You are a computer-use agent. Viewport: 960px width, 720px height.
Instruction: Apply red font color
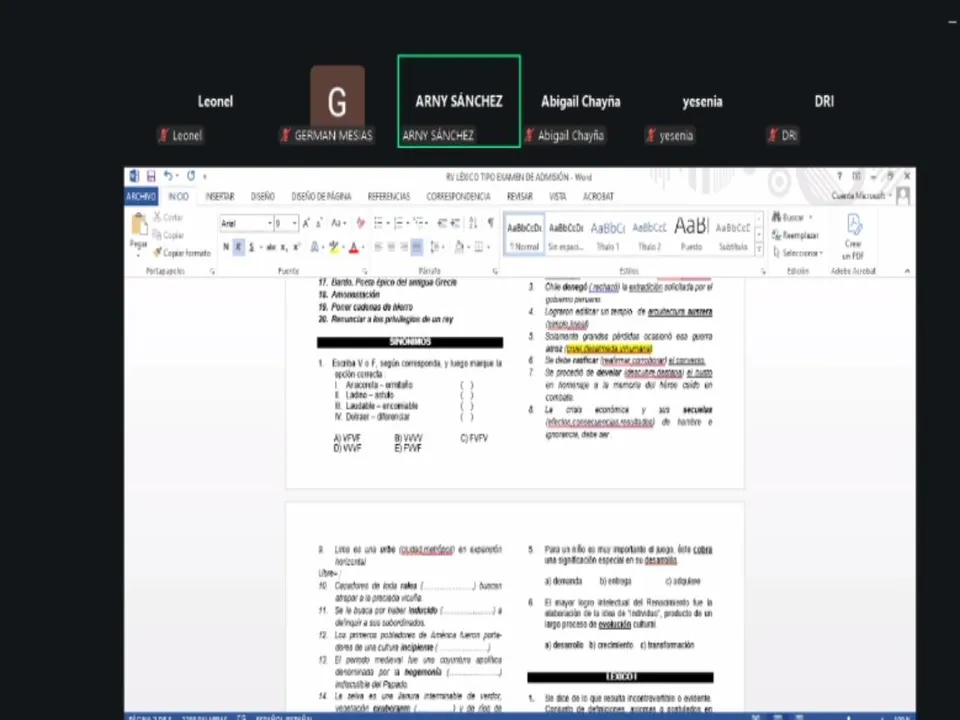(x=353, y=247)
